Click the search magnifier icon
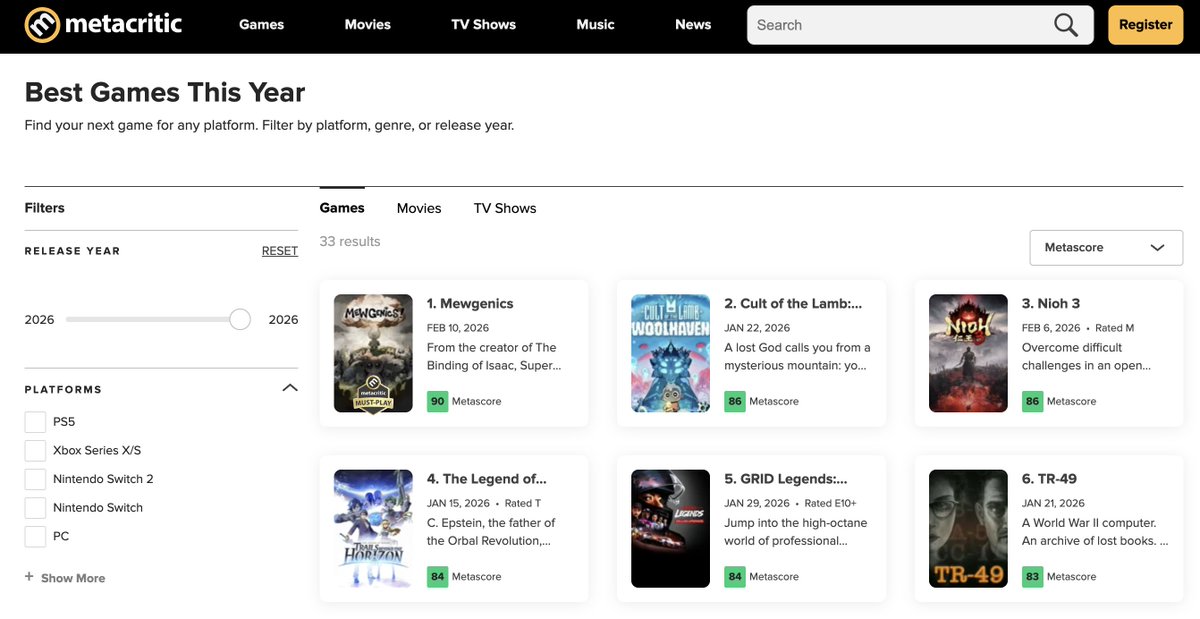 [x=1066, y=25]
